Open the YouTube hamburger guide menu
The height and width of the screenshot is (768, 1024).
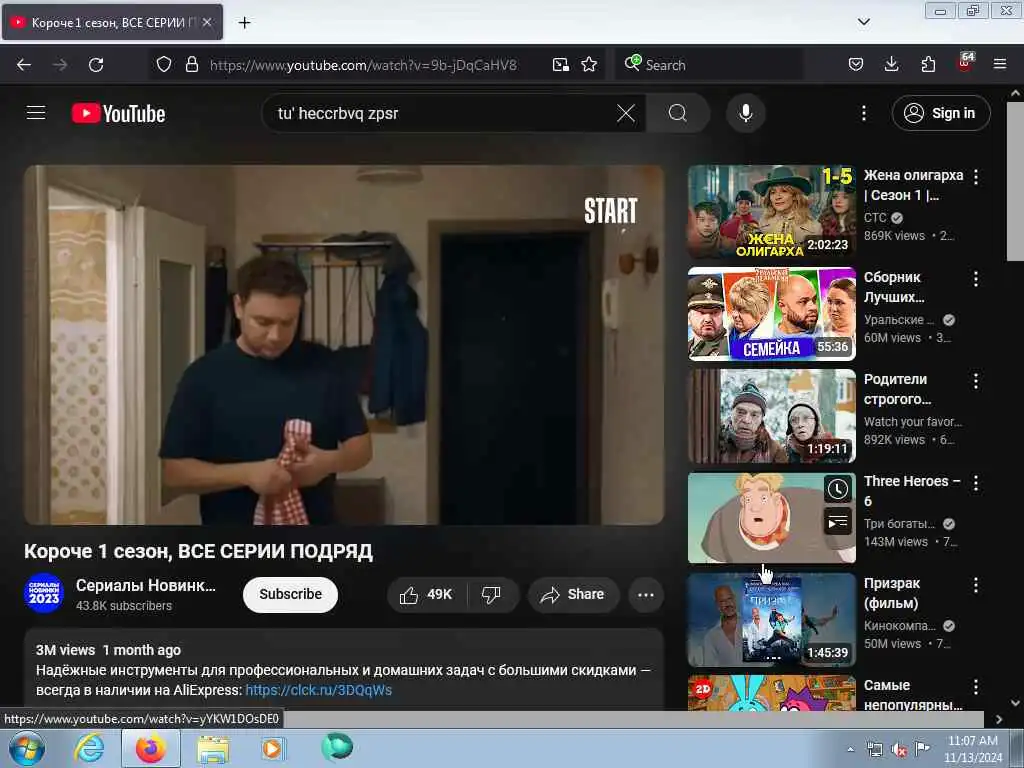pyautogui.click(x=36, y=113)
